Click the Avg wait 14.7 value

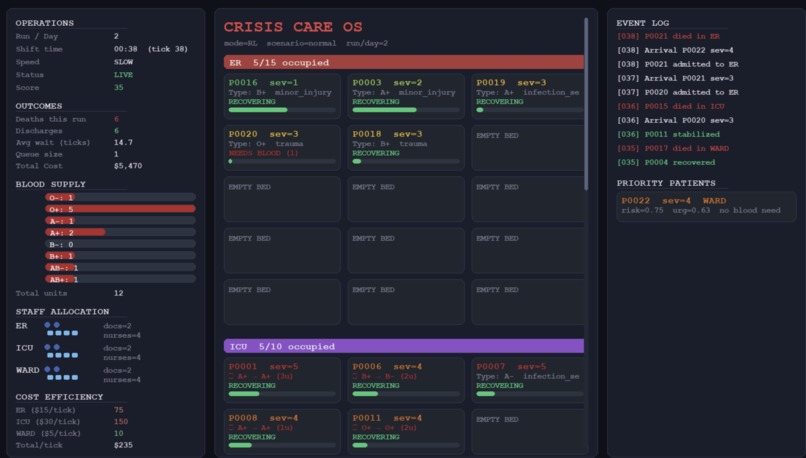(x=123, y=142)
